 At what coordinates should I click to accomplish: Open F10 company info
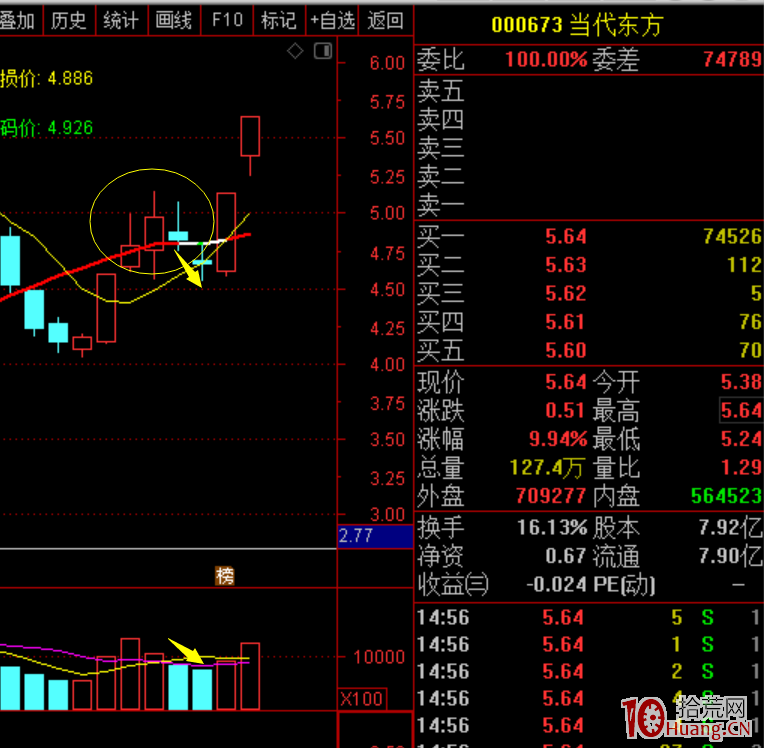coord(227,20)
